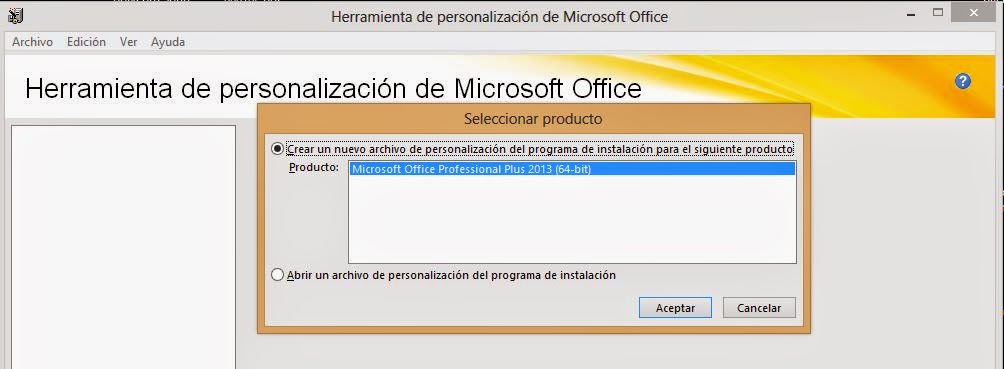Screen dimensions: 1004x369
Task: Minimize the Office customization tool window
Action: click(x=912, y=14)
